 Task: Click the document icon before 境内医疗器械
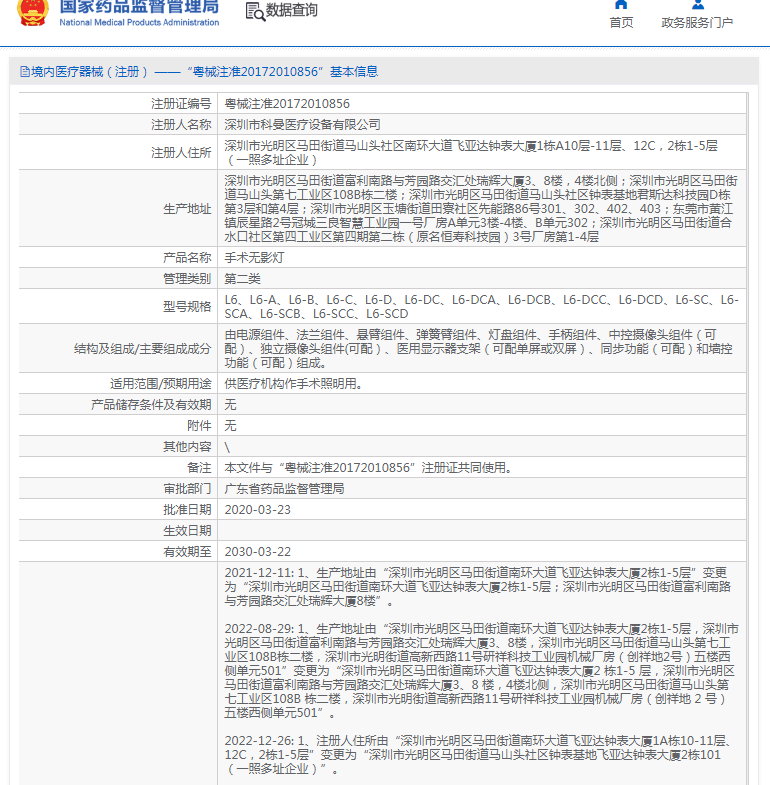pos(25,72)
